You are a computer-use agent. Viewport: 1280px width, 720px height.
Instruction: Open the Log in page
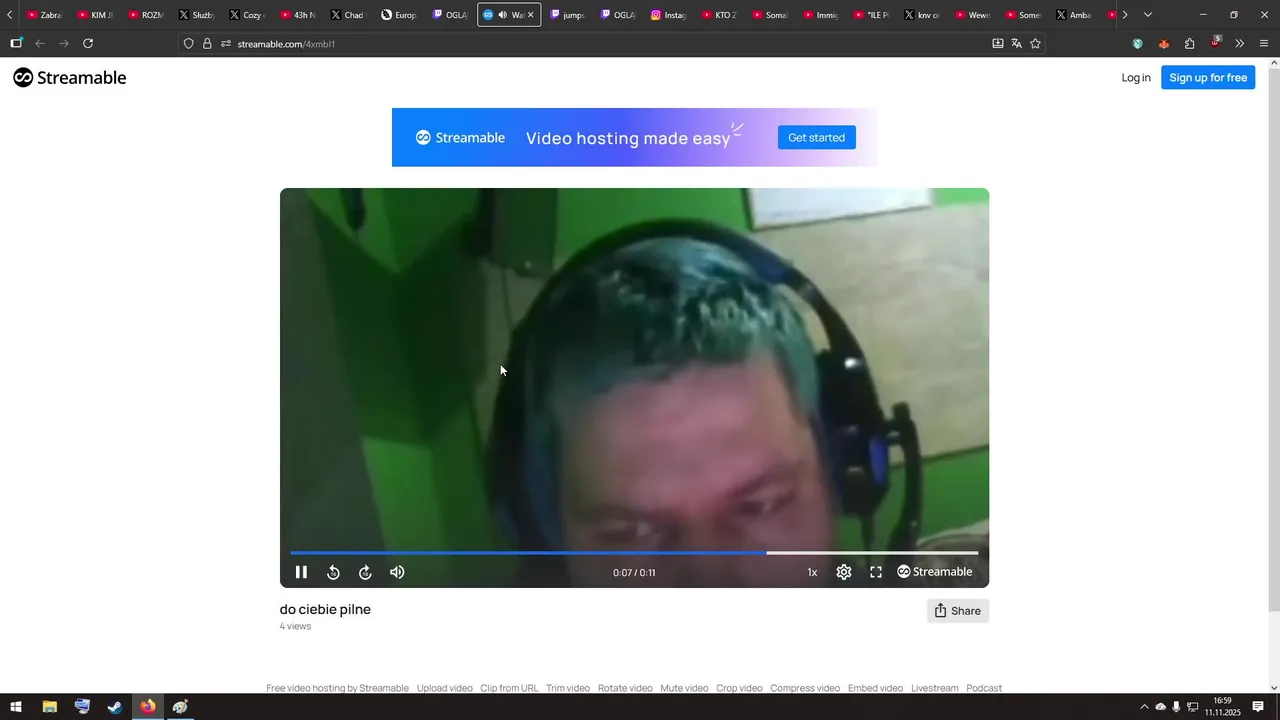(1136, 78)
